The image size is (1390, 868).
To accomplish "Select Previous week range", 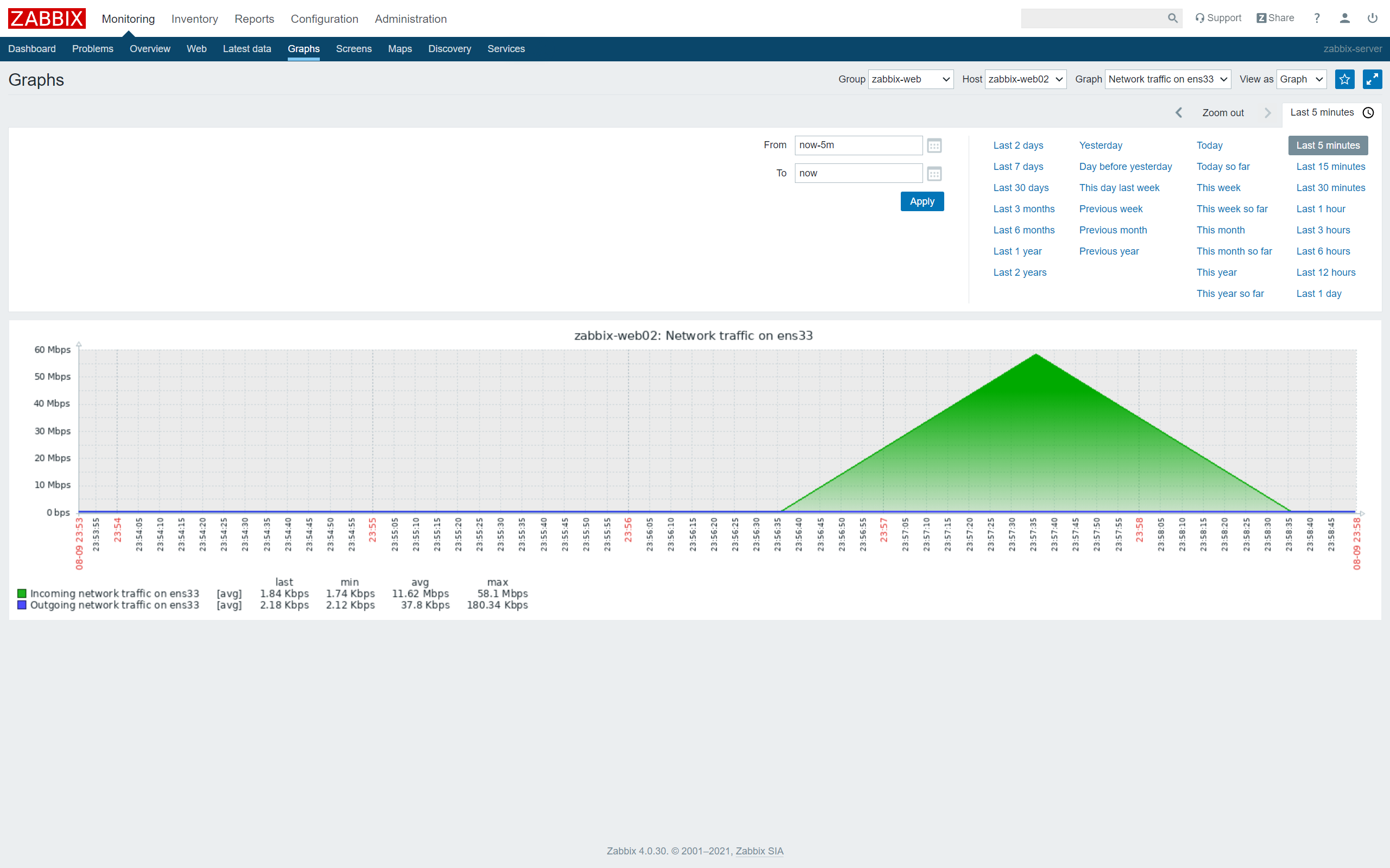I will (1111, 209).
